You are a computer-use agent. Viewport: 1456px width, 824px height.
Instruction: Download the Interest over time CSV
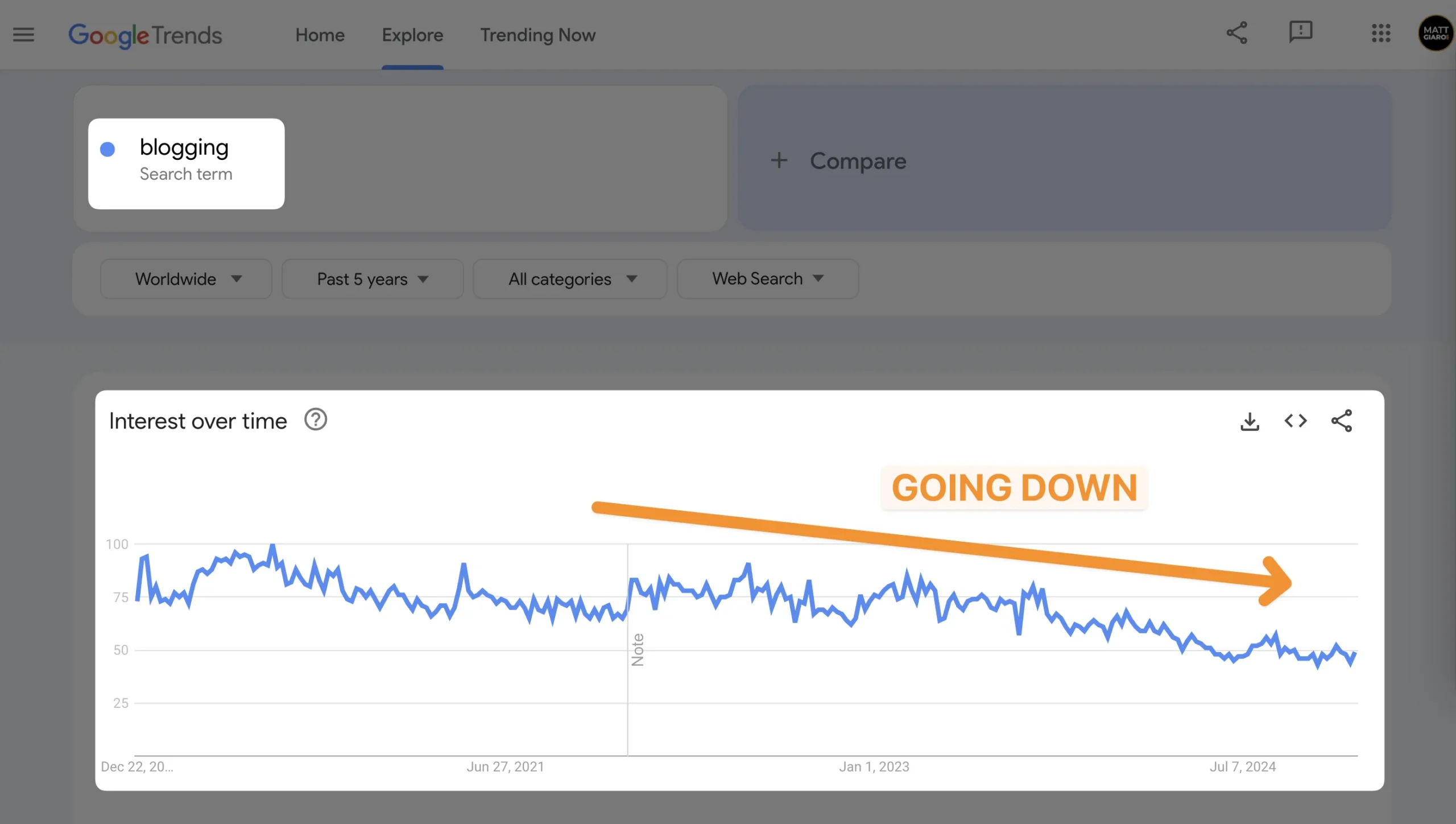click(1250, 421)
